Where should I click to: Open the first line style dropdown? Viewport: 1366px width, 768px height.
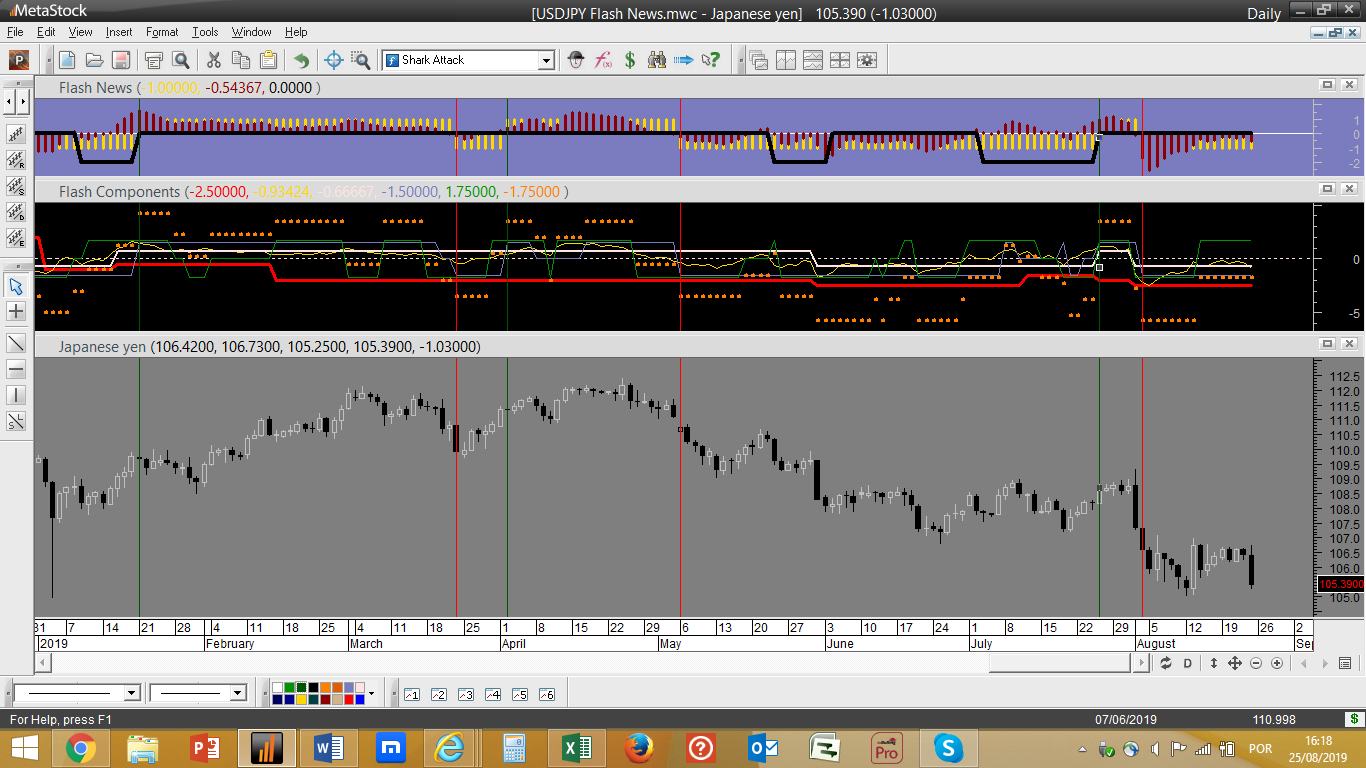coord(131,693)
